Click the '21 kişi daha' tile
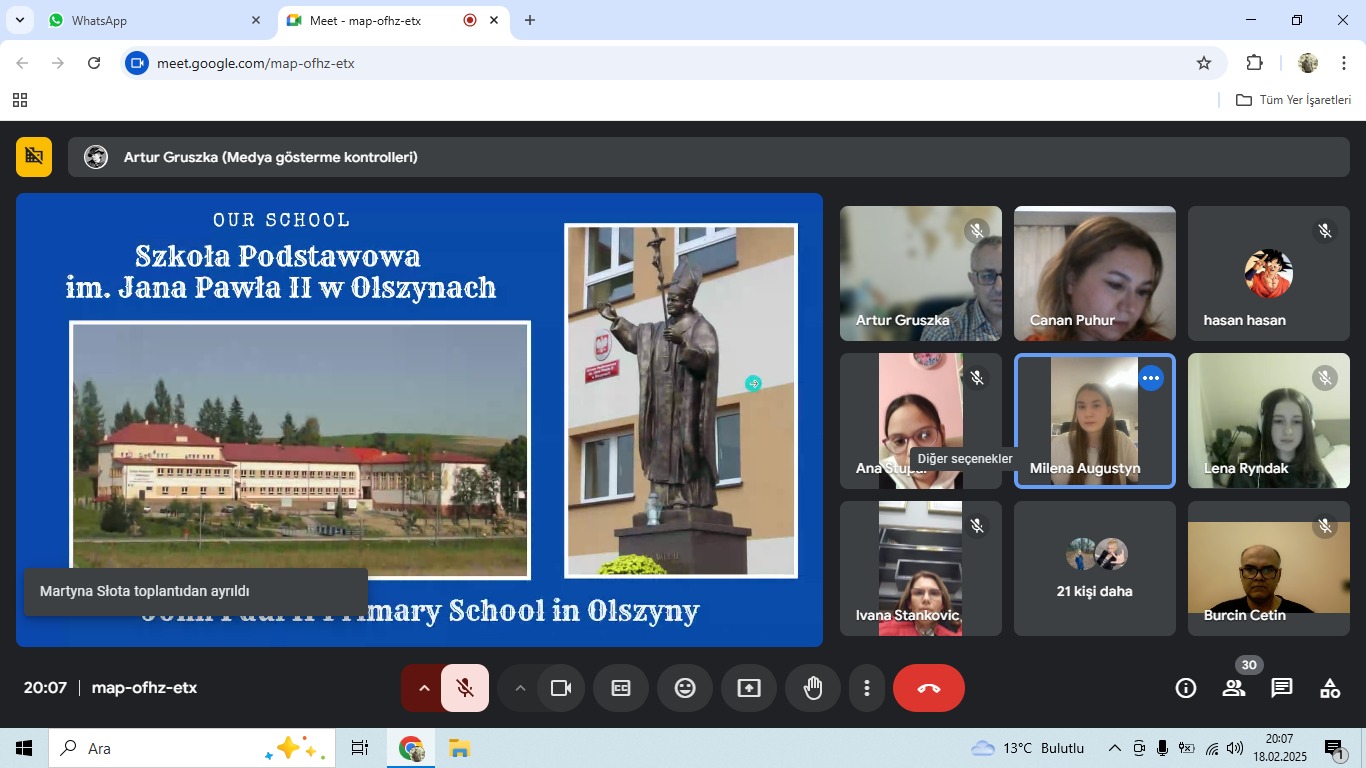This screenshot has height=768, width=1366. tap(1094, 568)
